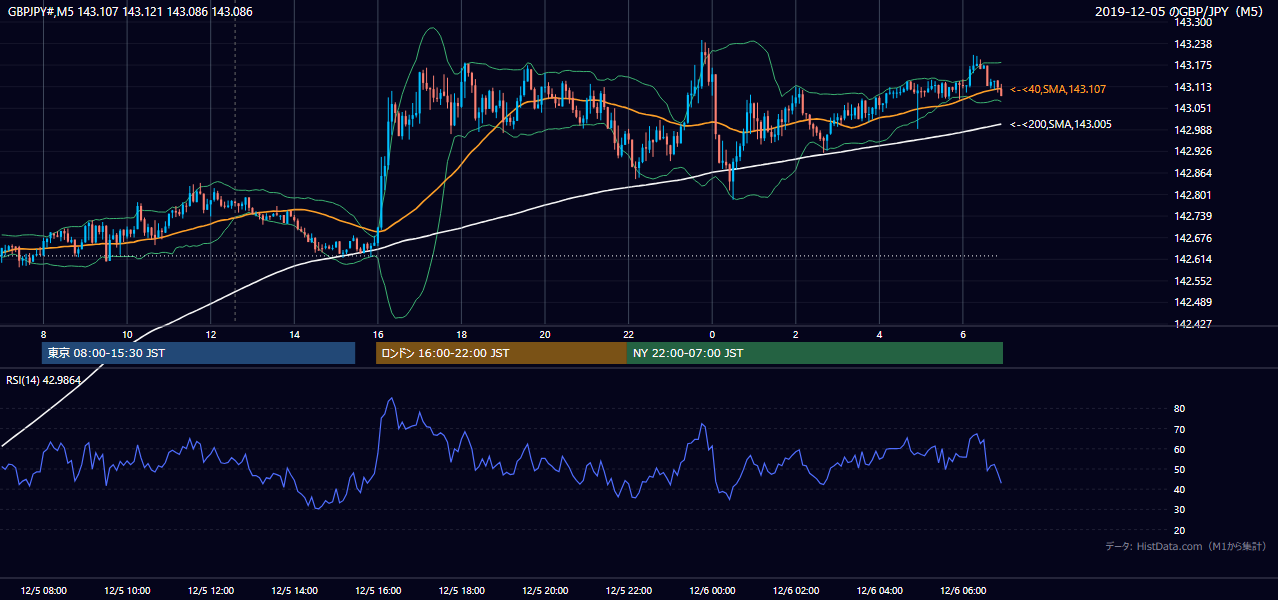This screenshot has height=600, width=1278.
Task: Click price axis value 142.427
Action: (1193, 325)
